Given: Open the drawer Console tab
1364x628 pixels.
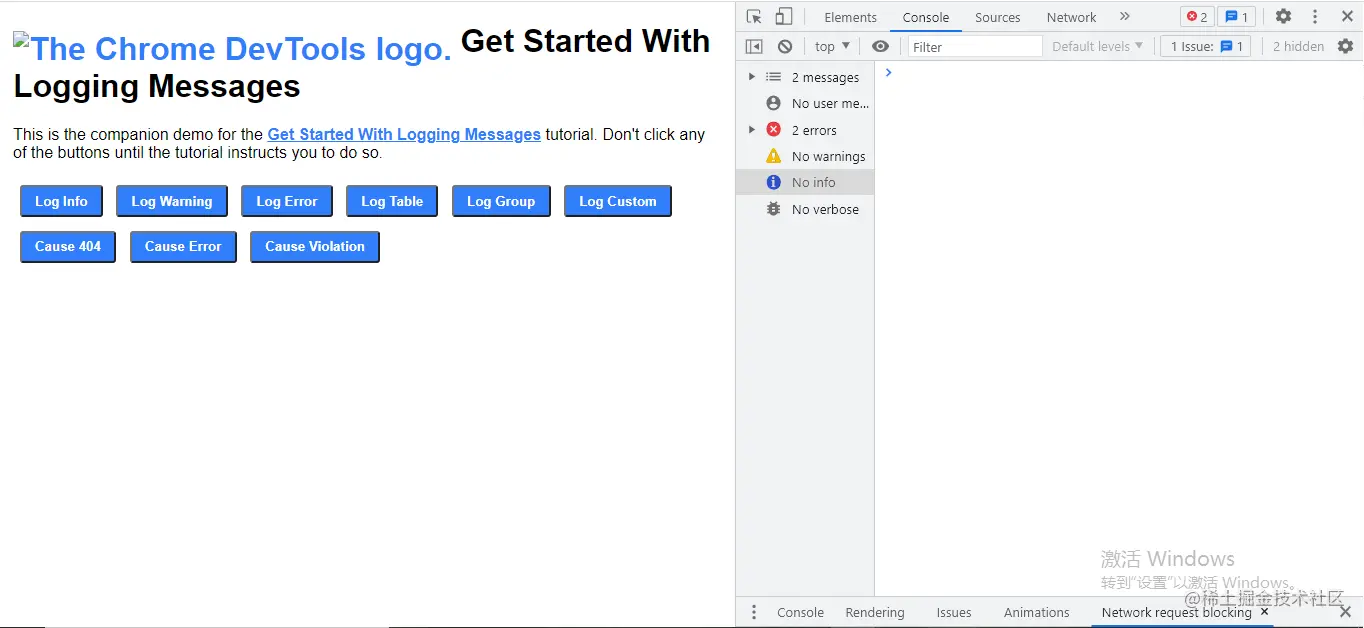Looking at the screenshot, I should pos(801,612).
